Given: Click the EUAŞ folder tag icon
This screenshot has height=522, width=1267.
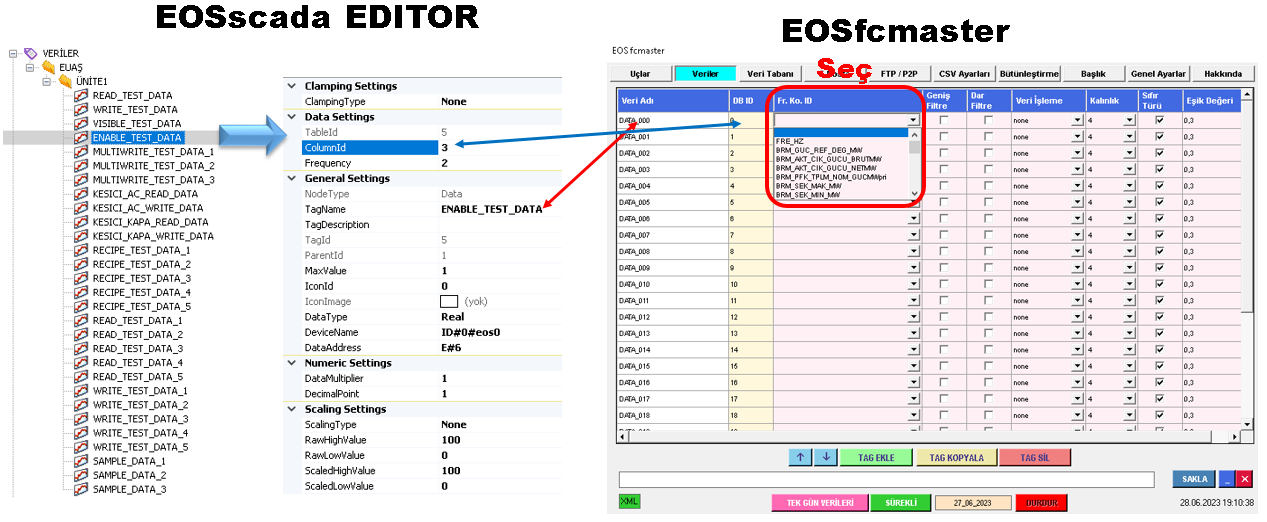Looking at the screenshot, I should 48,67.
